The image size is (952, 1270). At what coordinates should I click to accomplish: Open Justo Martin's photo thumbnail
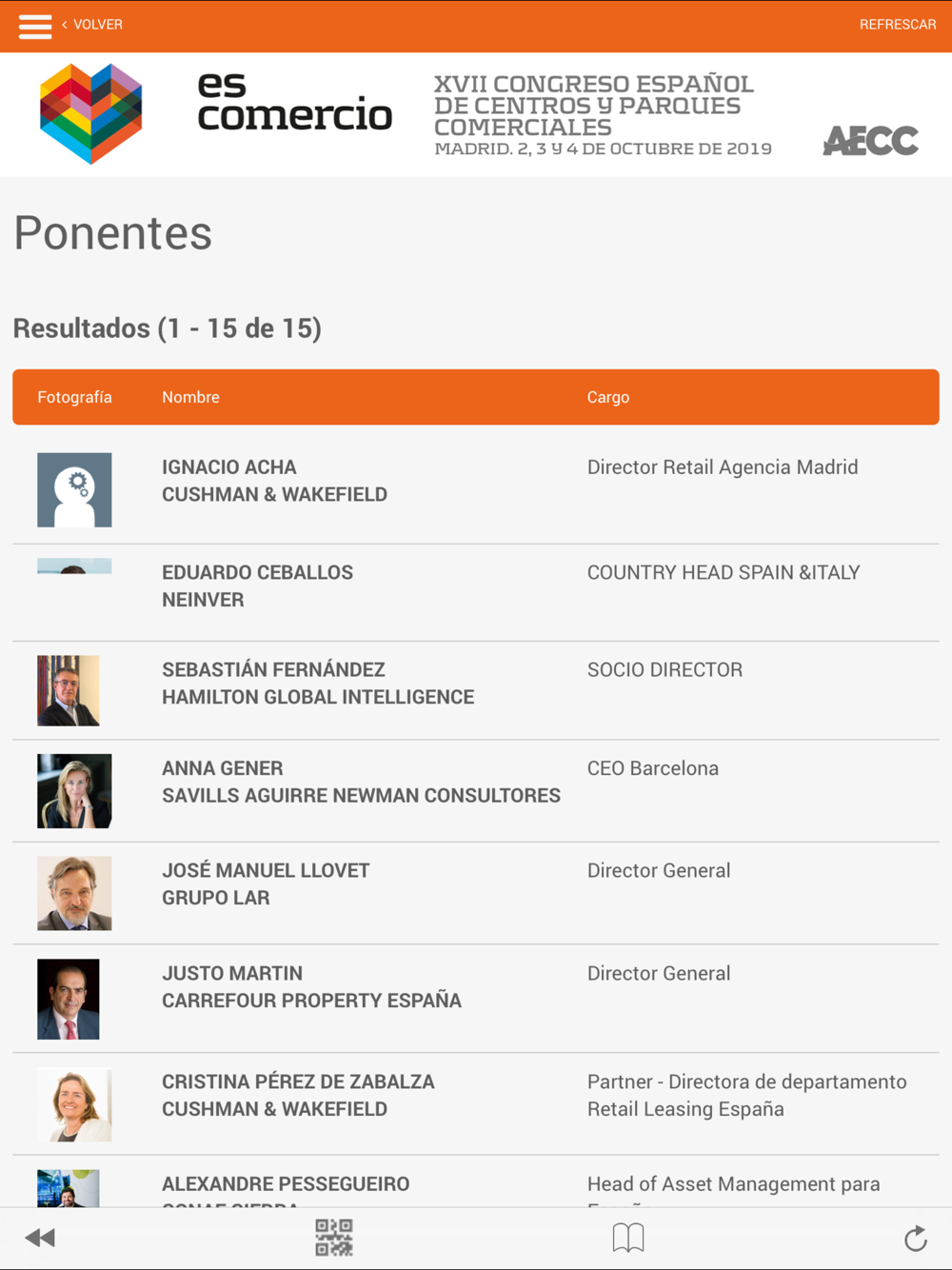69,999
